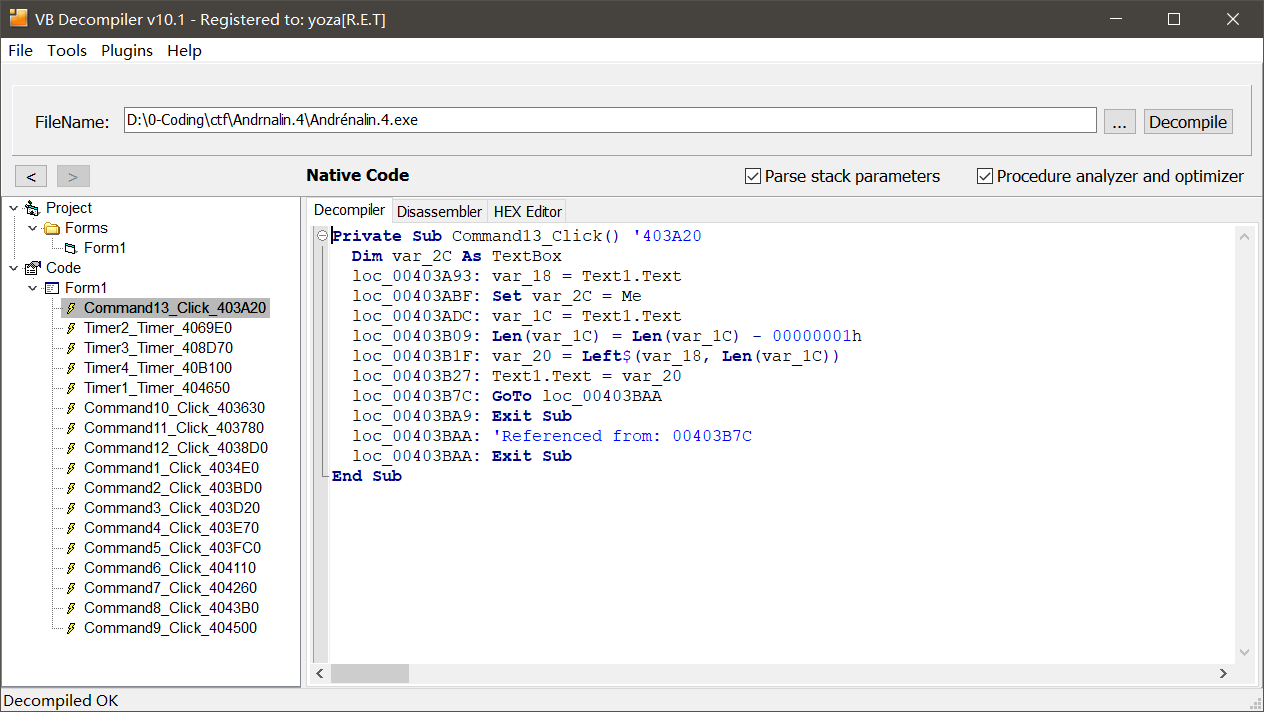Select Form1 label under Forms folder

pyautogui.click(x=105, y=248)
